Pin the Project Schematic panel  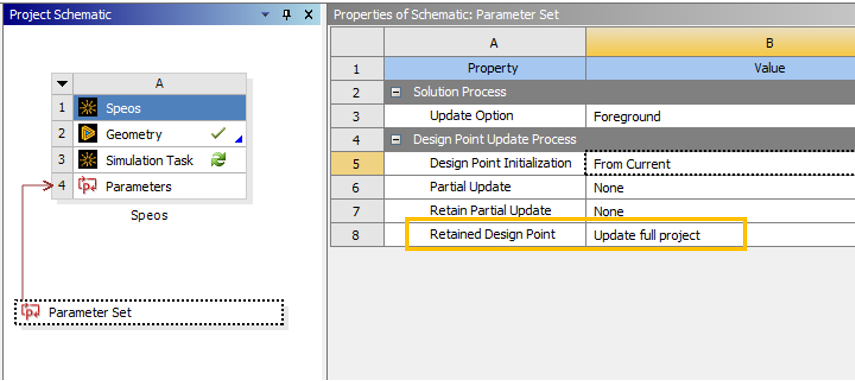(287, 15)
